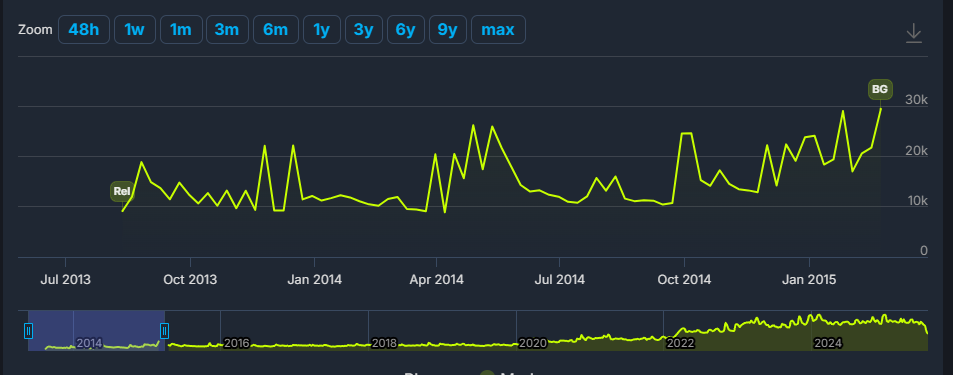Click the Jan 2014 axis label
953x375 pixels.
click(x=314, y=280)
